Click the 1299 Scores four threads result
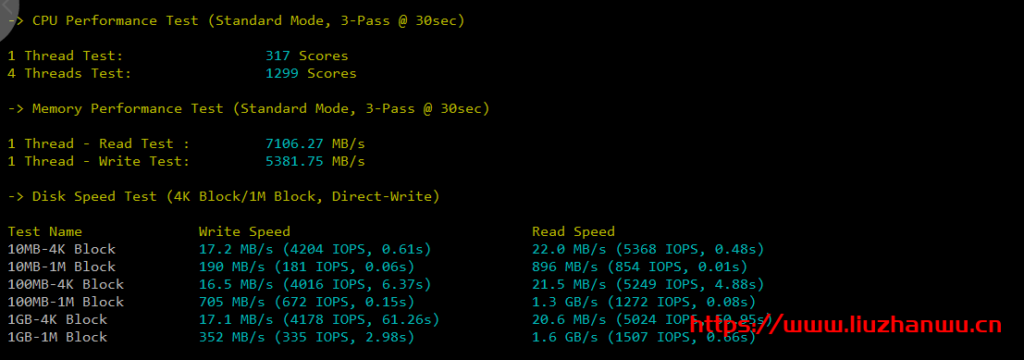Viewport: 1024px width, 360px height. (311, 73)
